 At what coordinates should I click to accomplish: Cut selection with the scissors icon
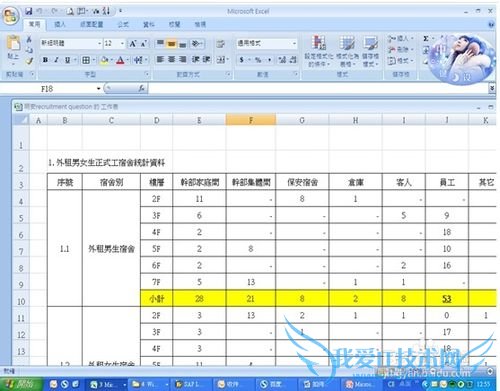[29, 39]
